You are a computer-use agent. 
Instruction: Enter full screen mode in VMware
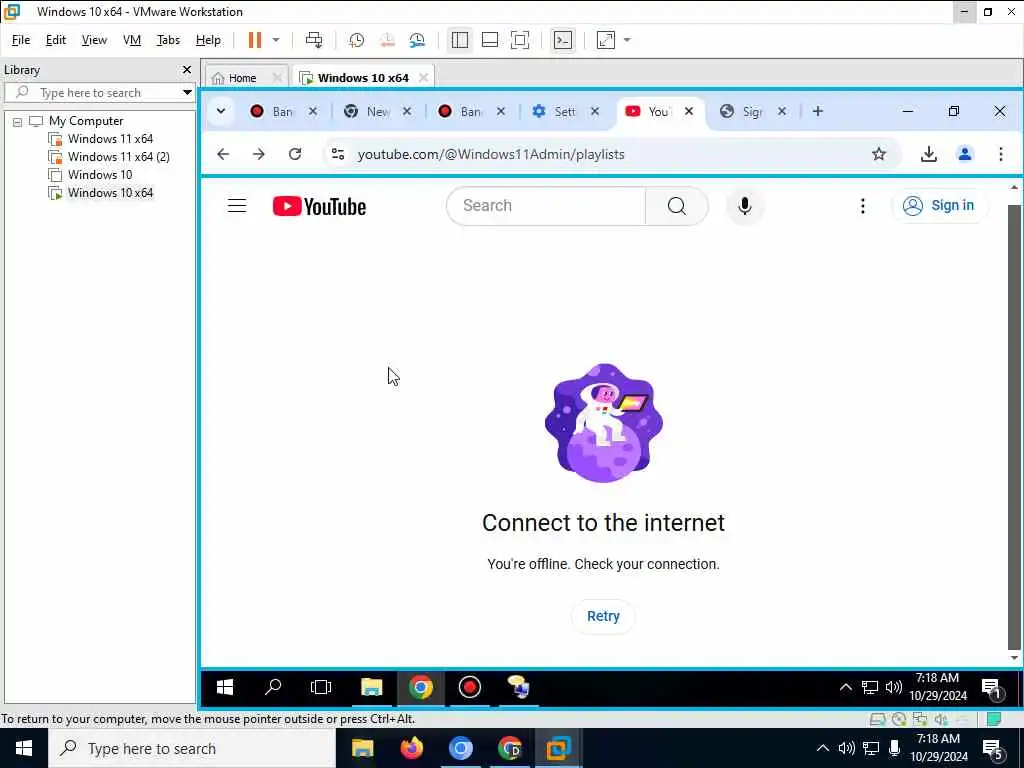pos(520,40)
